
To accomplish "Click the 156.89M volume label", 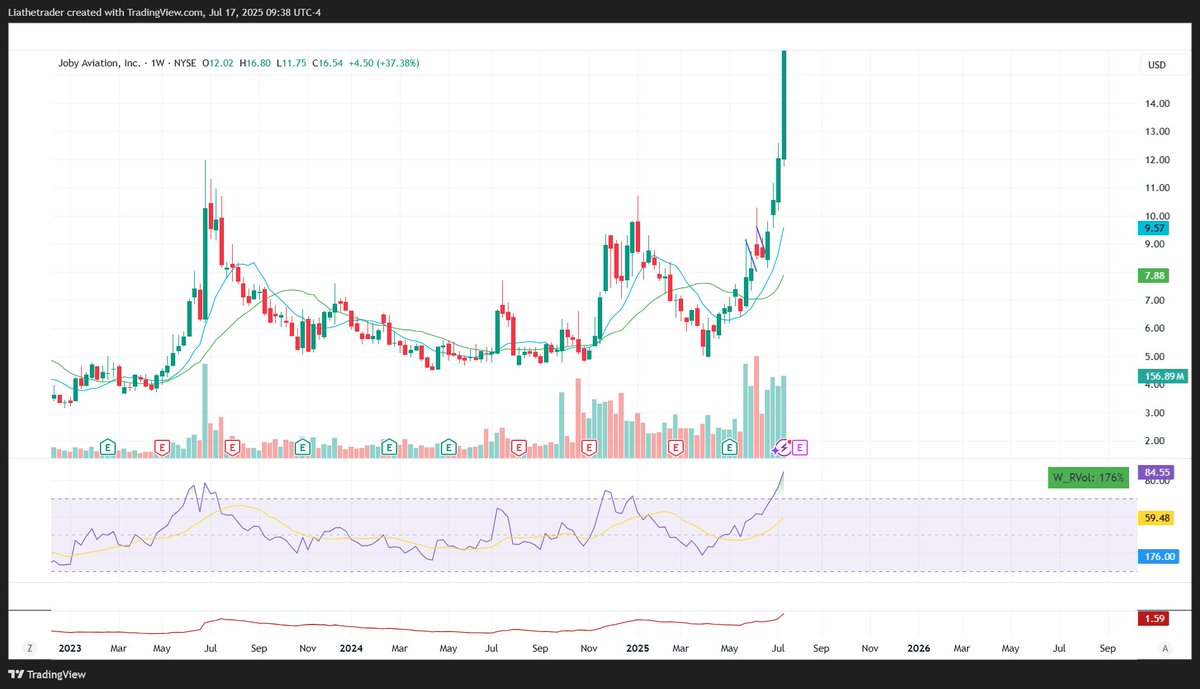I will (1165, 376).
